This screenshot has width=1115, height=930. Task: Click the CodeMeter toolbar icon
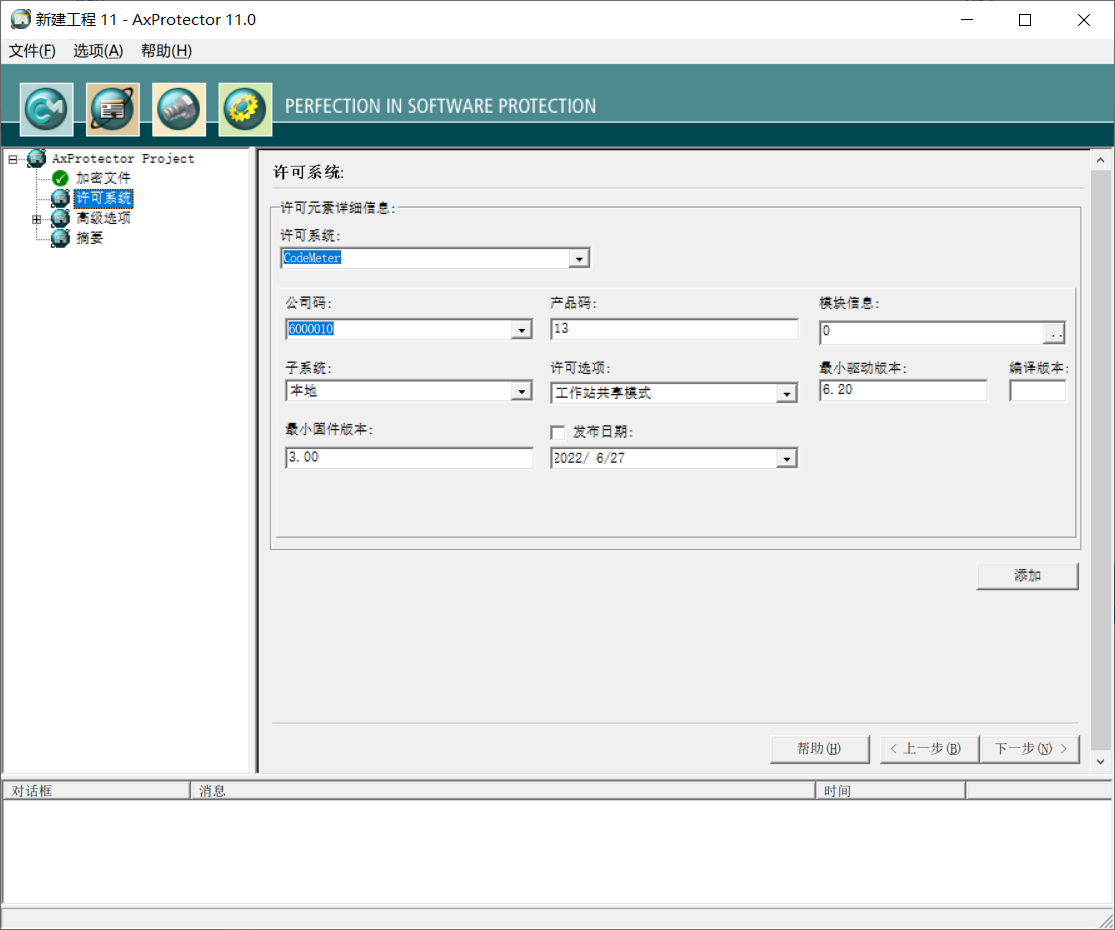pyautogui.click(x=46, y=109)
